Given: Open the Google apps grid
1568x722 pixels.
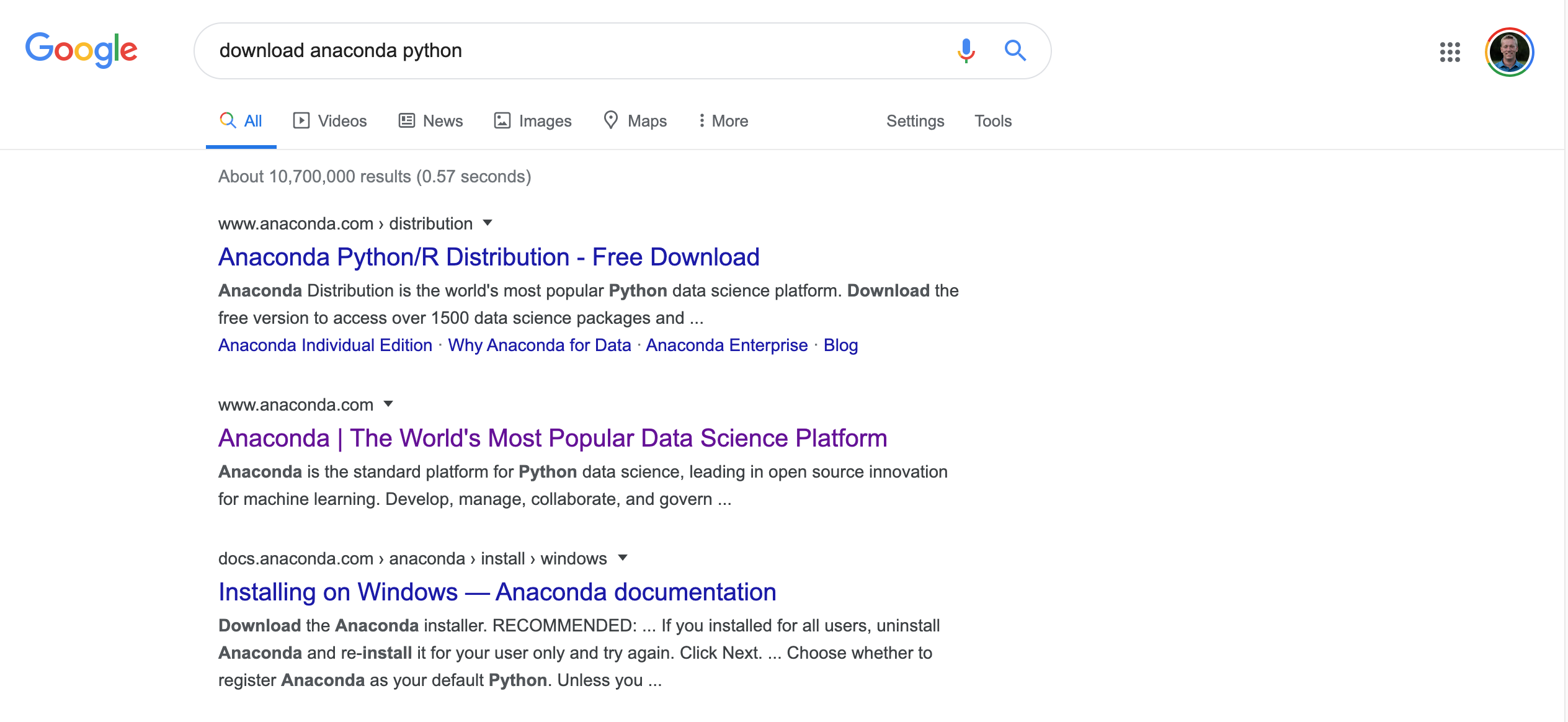Looking at the screenshot, I should (x=1450, y=51).
